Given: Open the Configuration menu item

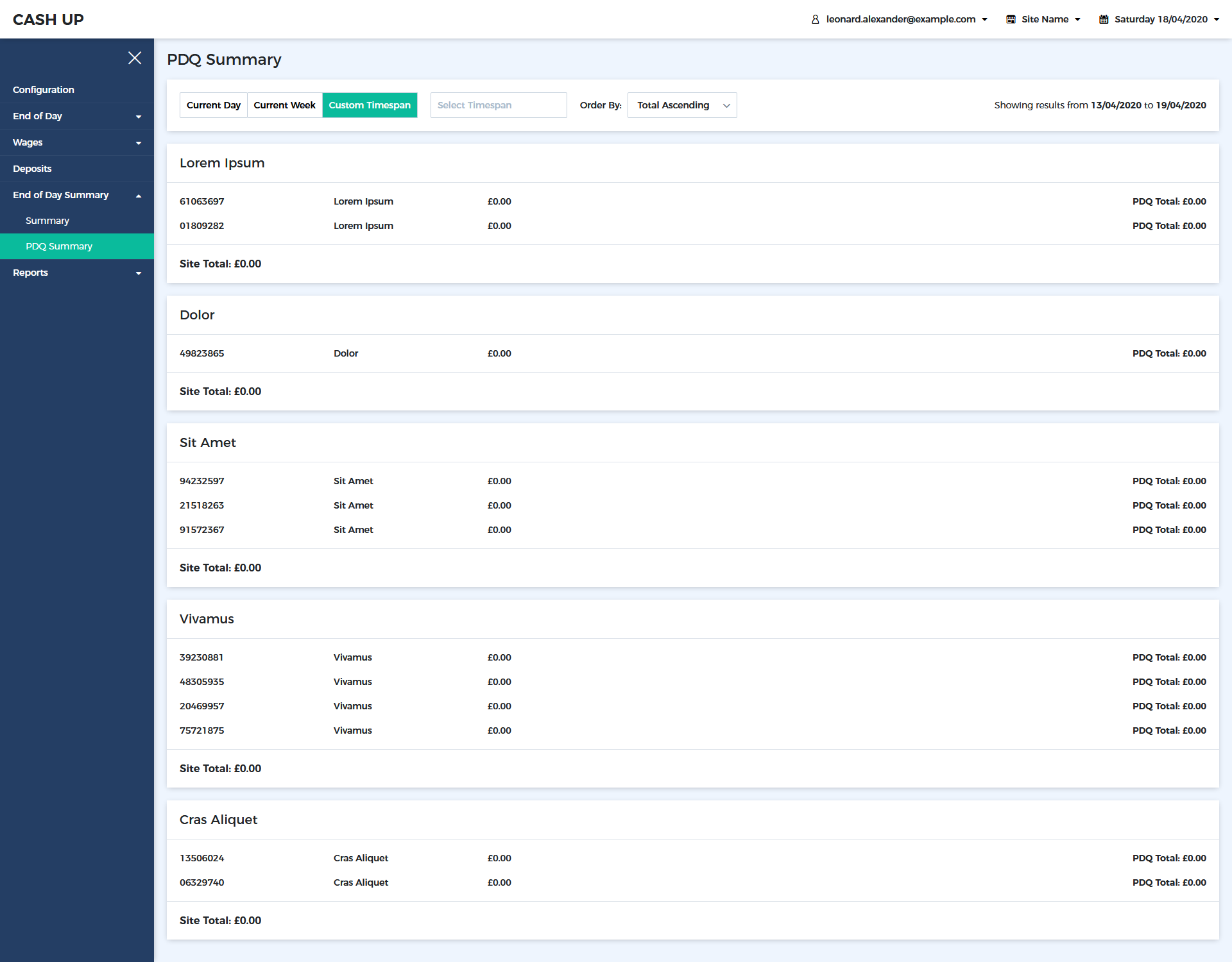Looking at the screenshot, I should click(44, 90).
